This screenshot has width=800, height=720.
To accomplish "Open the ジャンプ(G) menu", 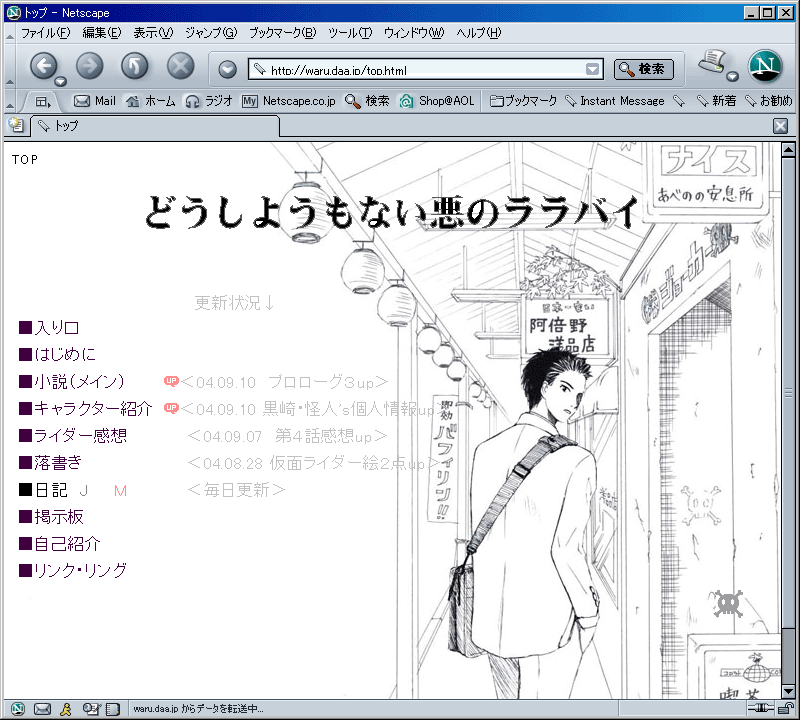I will click(211, 33).
